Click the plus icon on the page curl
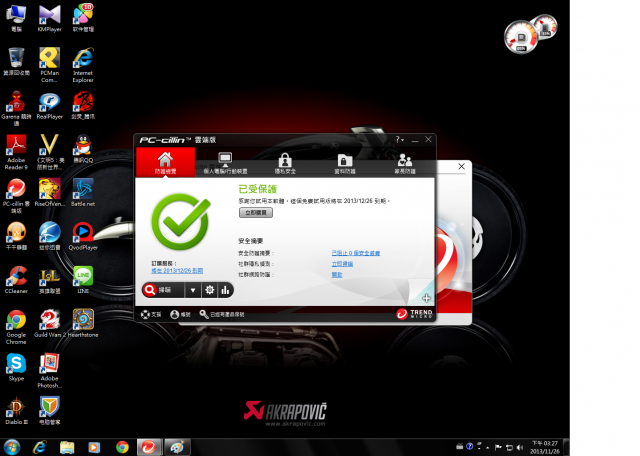Screen dimensions: 640x456 click(426, 298)
